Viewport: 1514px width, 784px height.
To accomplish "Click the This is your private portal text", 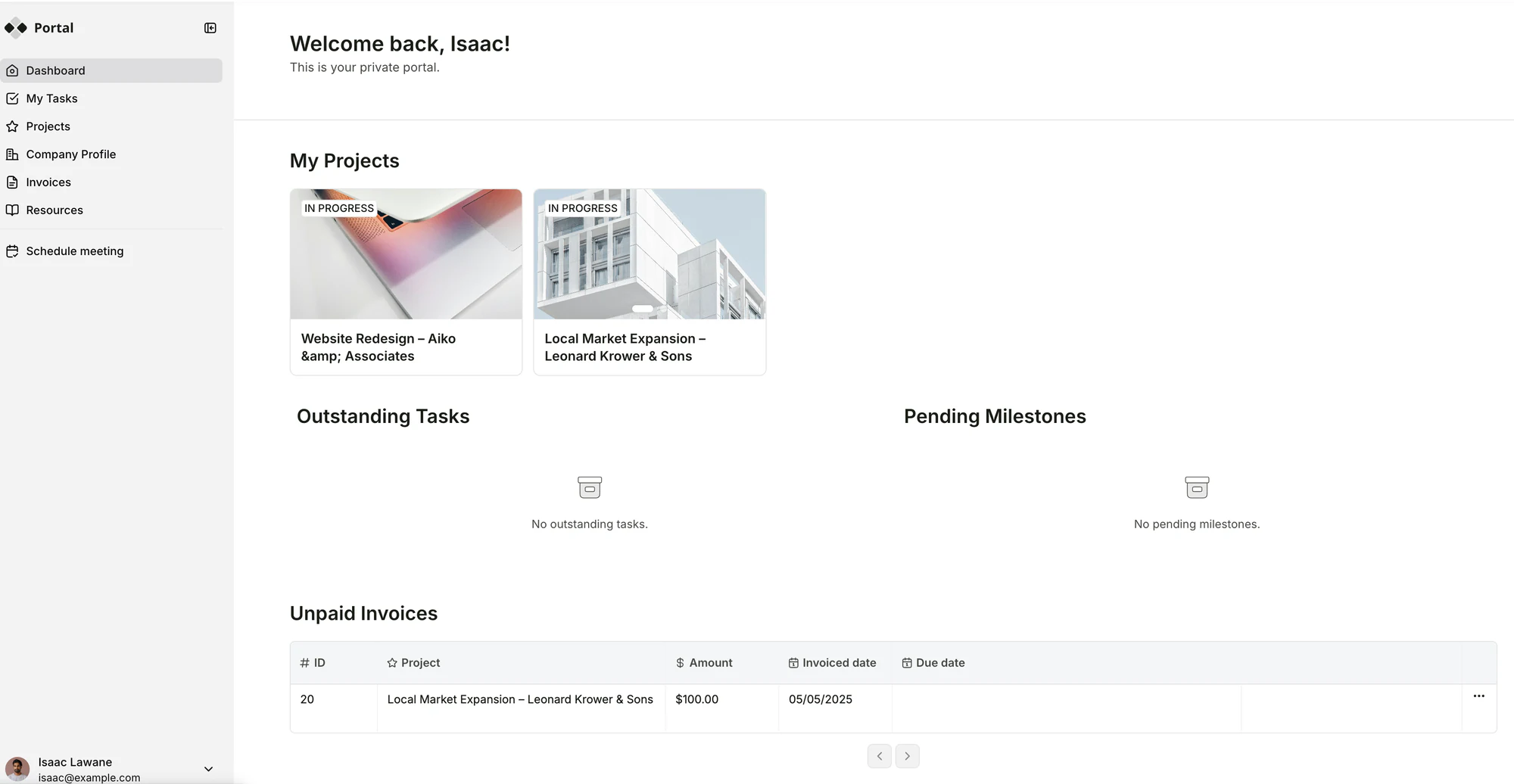I will click(365, 67).
